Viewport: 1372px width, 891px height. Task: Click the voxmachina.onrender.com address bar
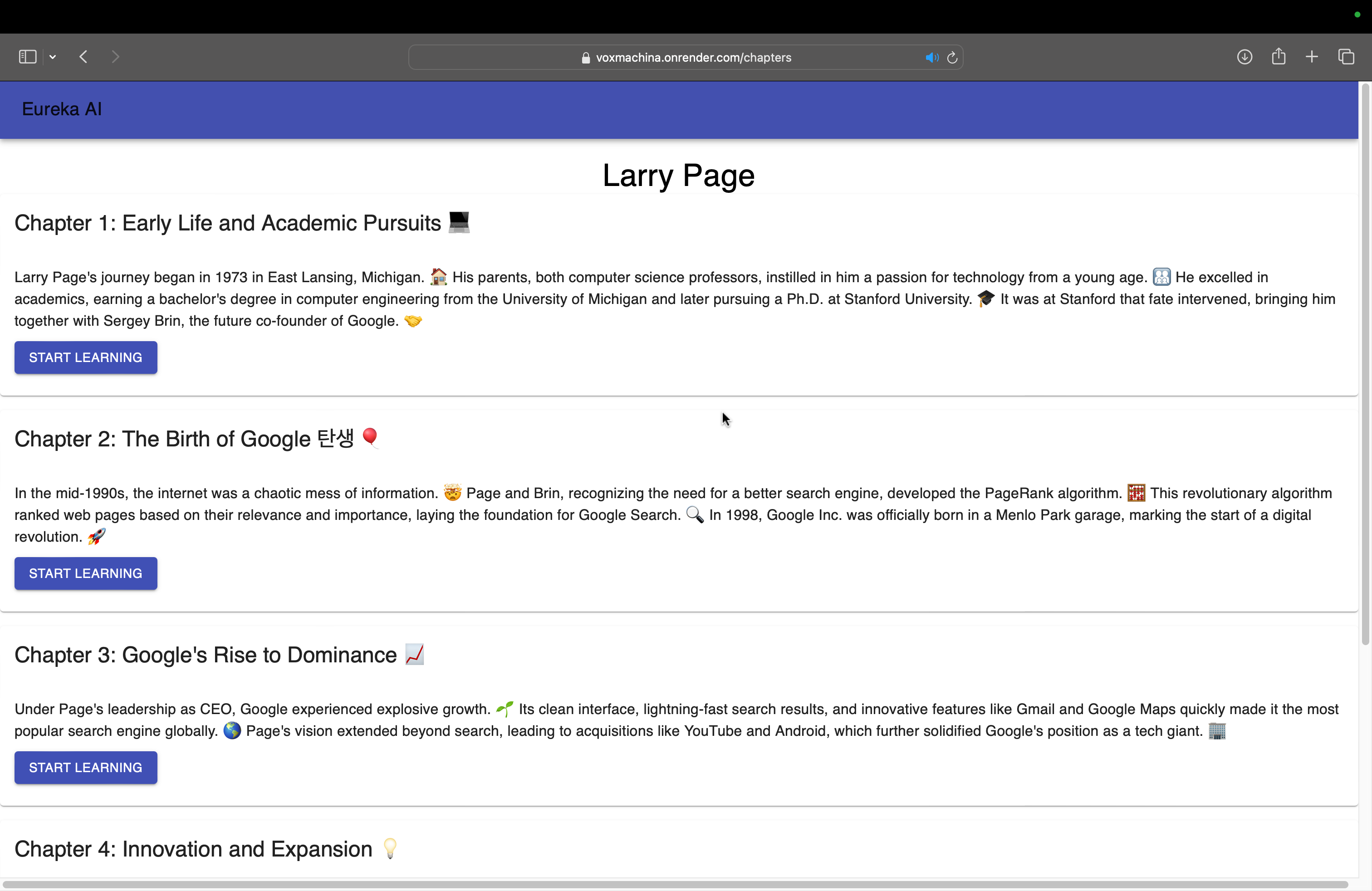[693, 58]
